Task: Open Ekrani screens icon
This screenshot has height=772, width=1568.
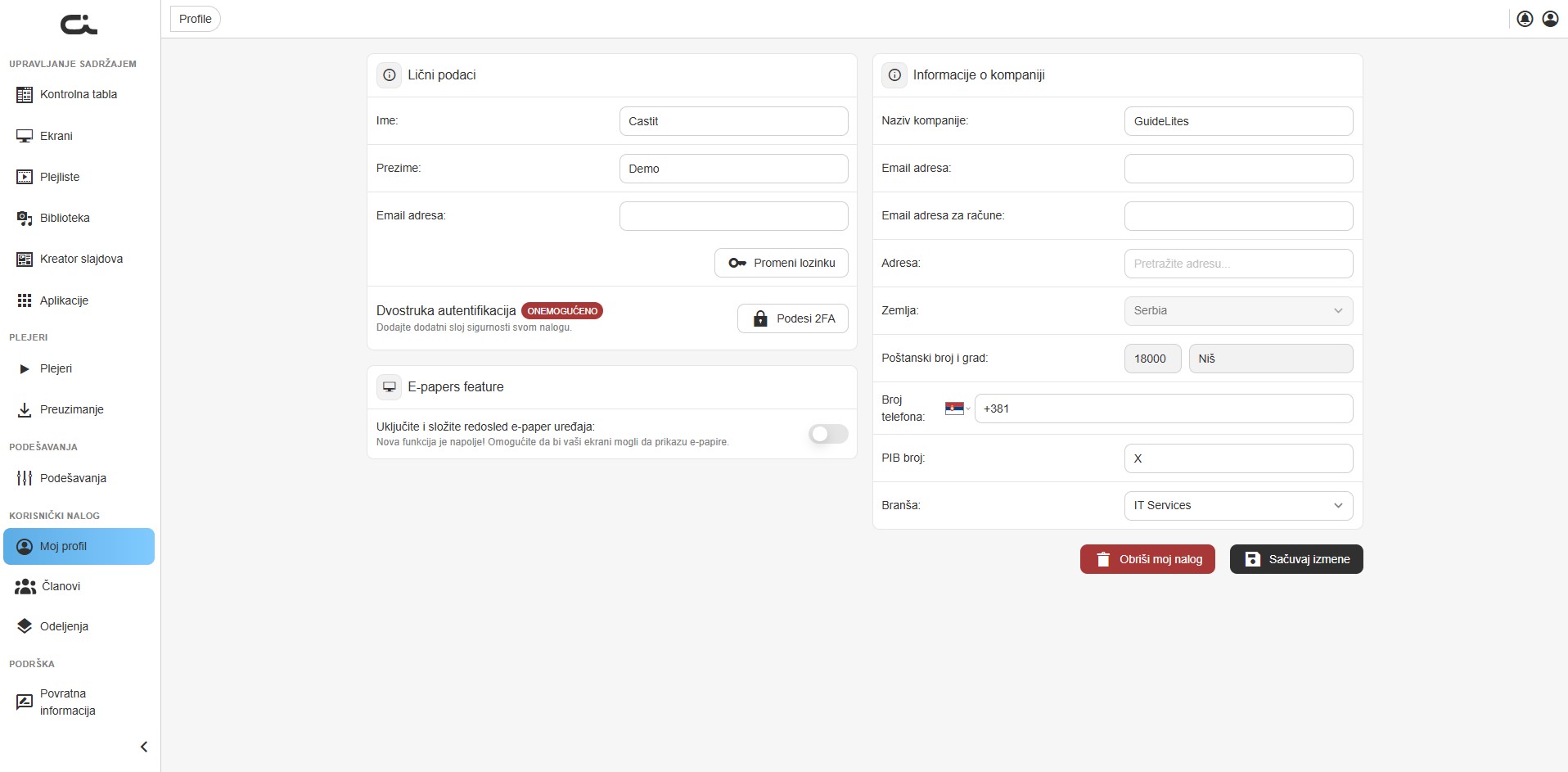Action: point(25,136)
